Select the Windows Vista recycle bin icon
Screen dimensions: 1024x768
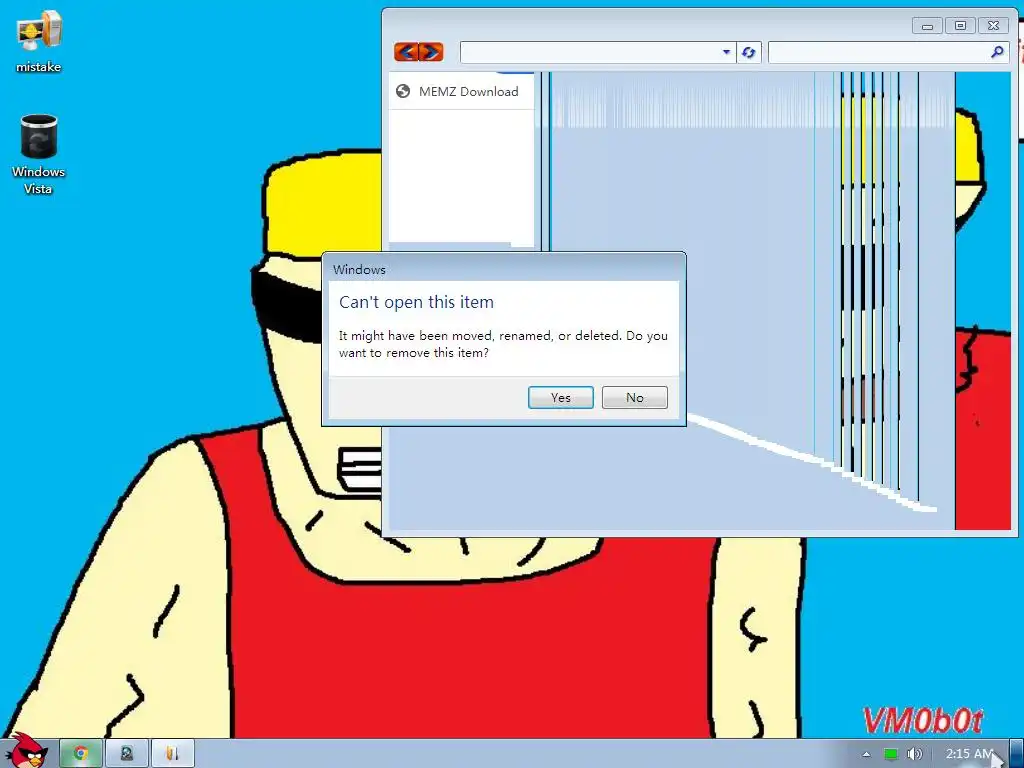[39, 155]
